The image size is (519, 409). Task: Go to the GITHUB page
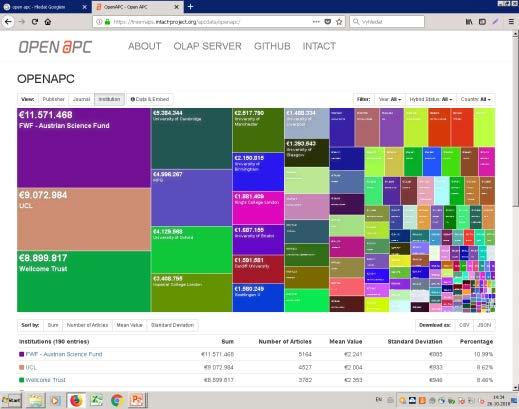coord(272,46)
